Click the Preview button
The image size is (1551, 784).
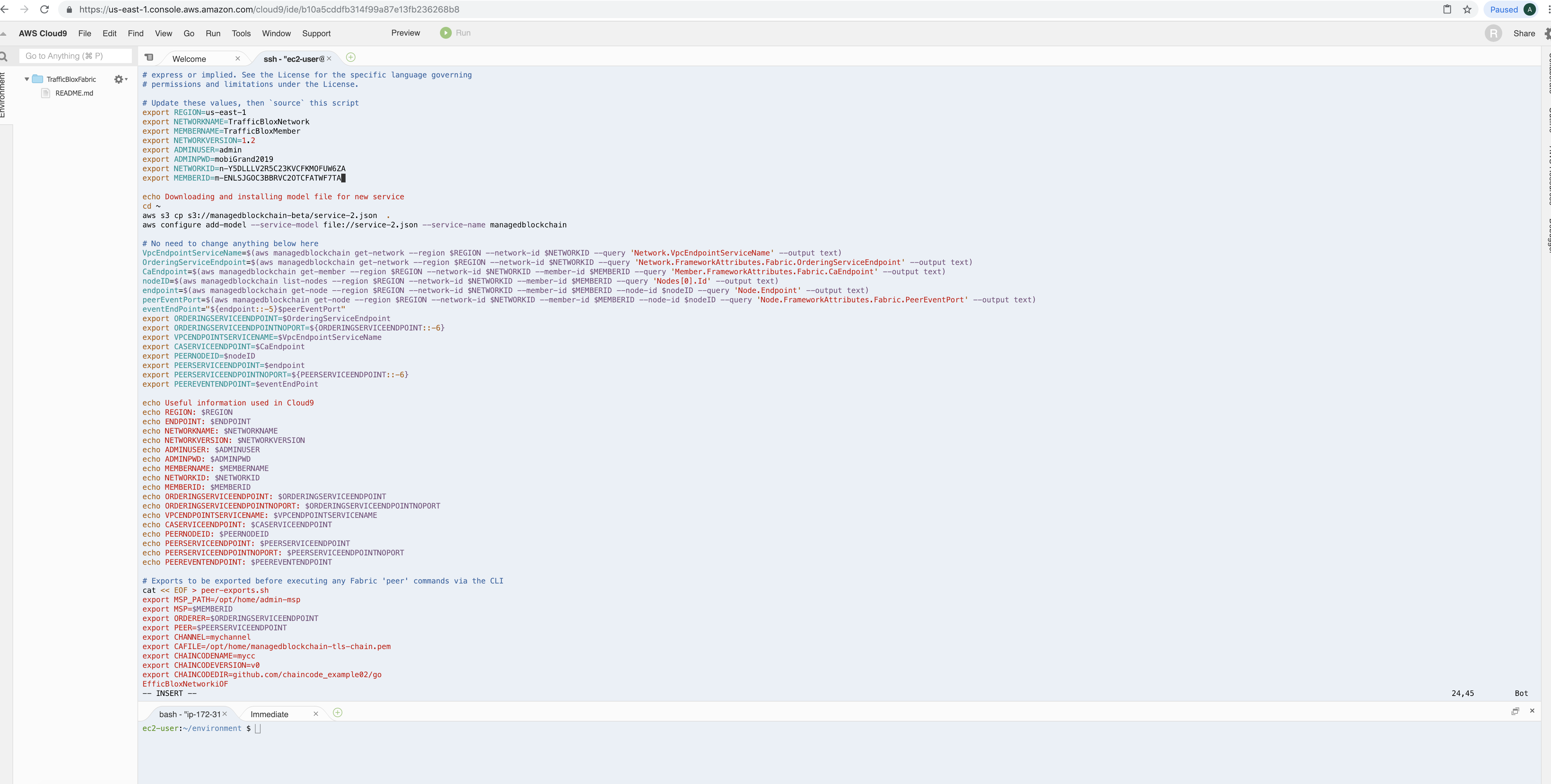[x=405, y=33]
